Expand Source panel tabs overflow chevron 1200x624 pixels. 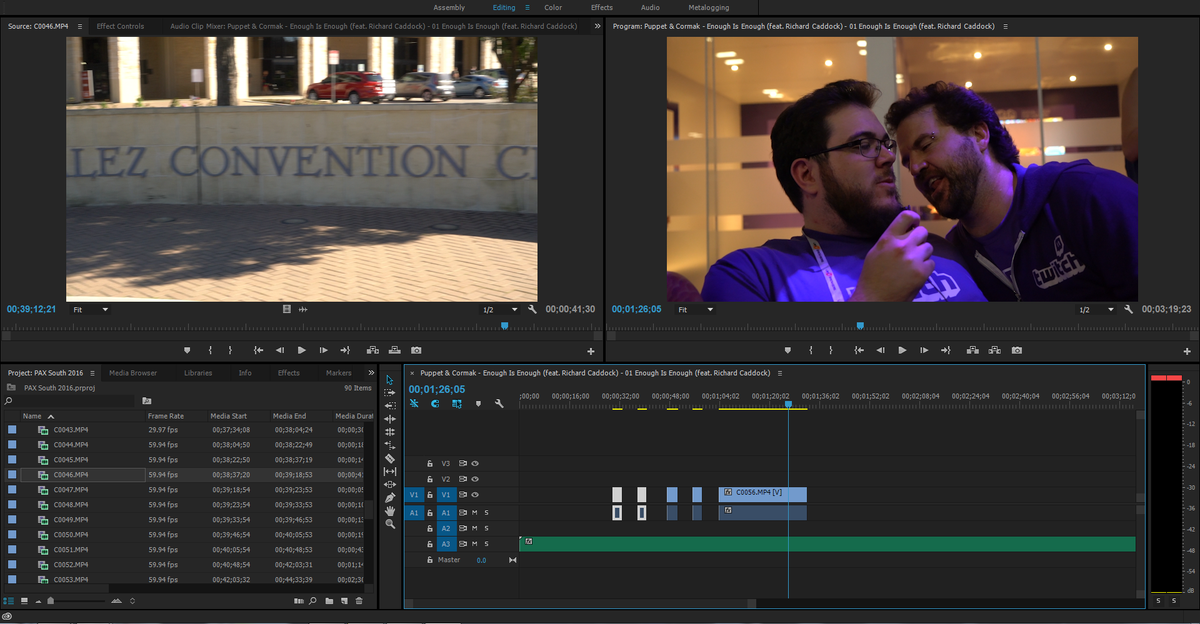click(x=597, y=26)
